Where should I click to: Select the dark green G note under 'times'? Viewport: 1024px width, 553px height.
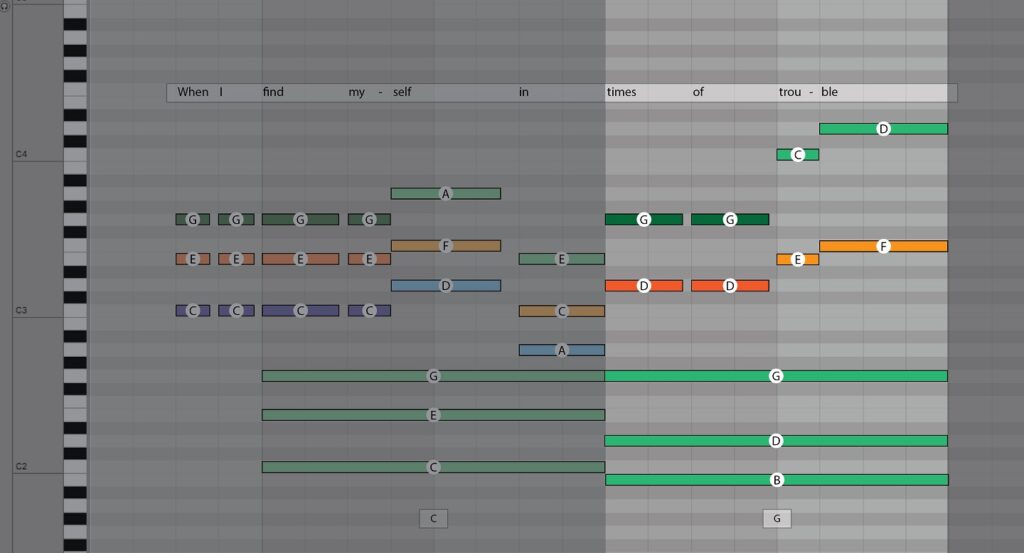[x=644, y=219]
